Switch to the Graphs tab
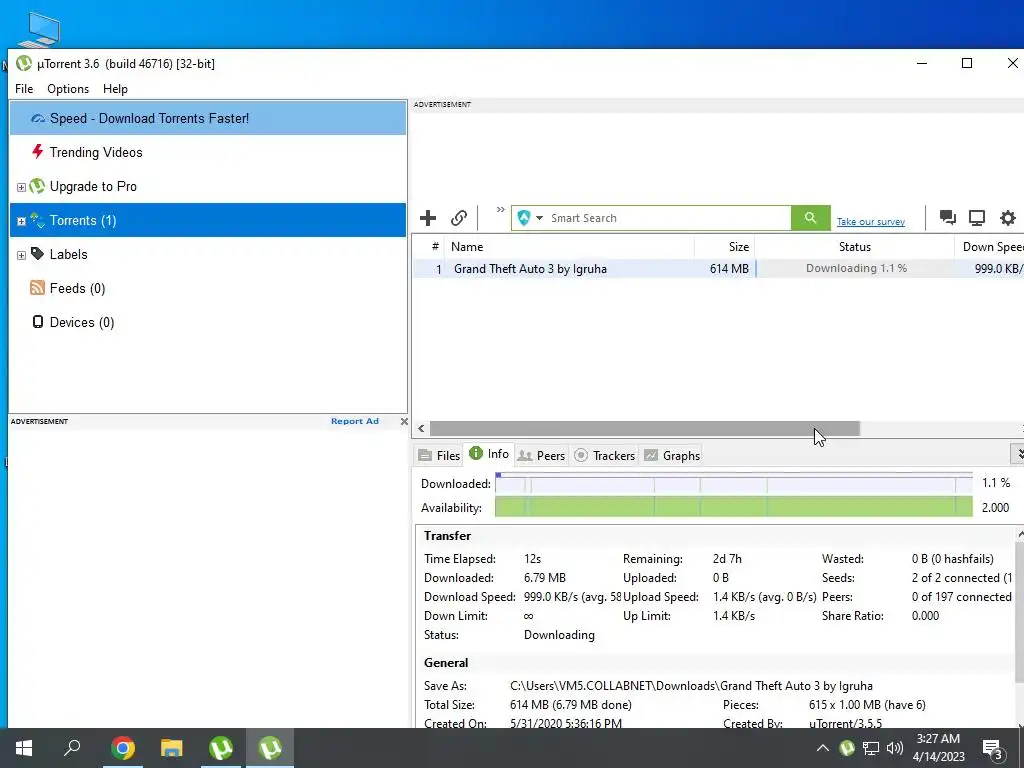 672,455
